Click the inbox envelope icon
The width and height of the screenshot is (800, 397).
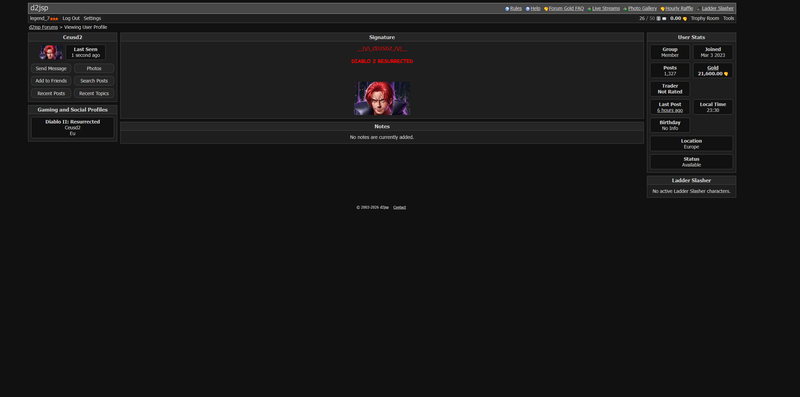point(664,18)
